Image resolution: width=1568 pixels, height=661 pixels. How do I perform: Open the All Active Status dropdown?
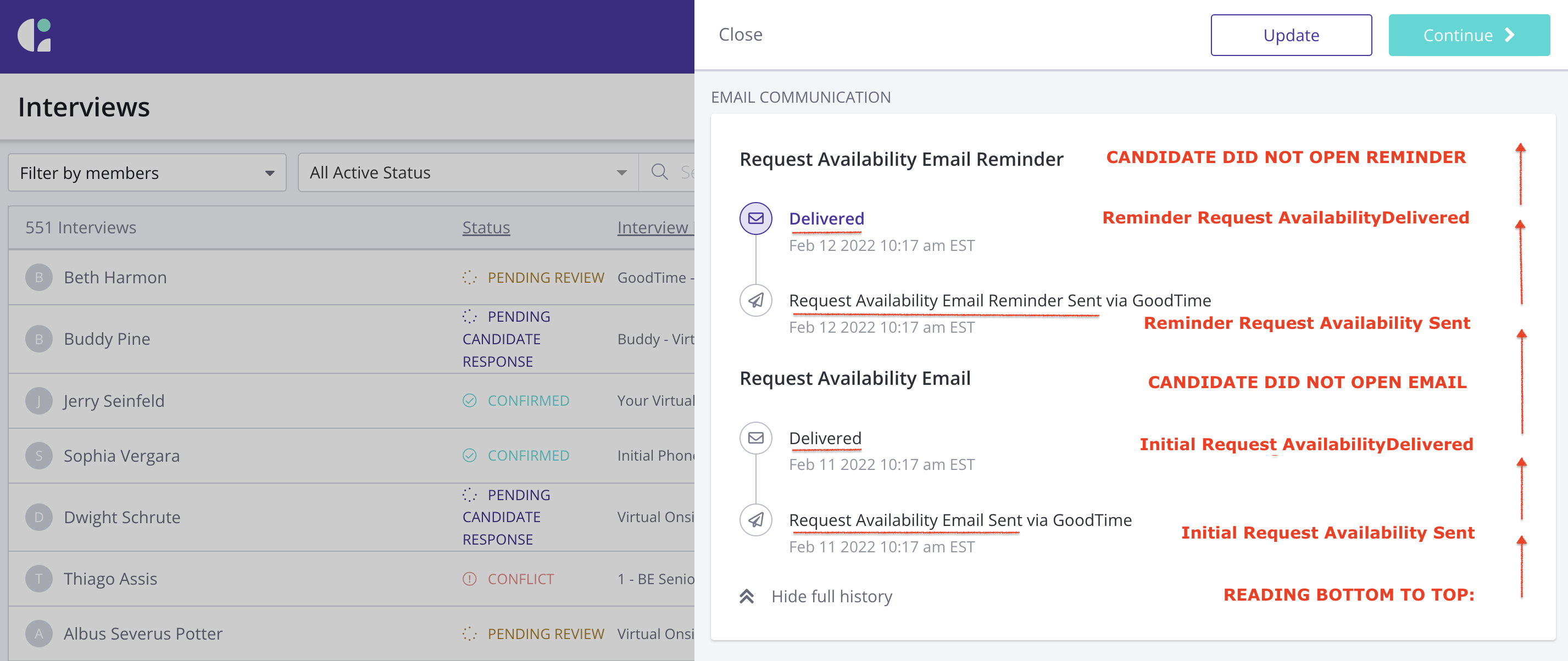(468, 173)
